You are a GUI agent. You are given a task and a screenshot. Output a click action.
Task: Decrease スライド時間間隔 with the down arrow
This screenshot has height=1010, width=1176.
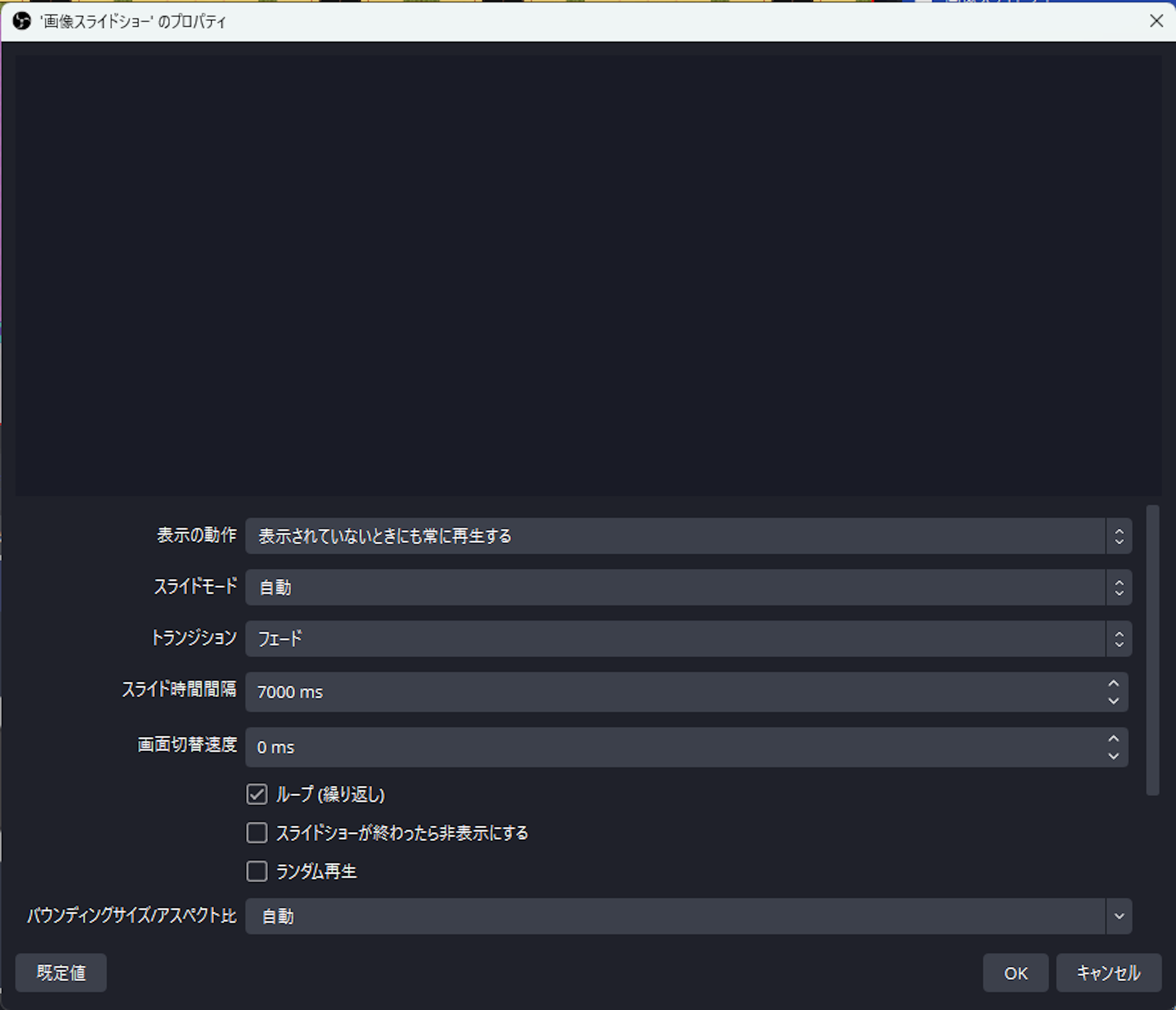(1114, 701)
